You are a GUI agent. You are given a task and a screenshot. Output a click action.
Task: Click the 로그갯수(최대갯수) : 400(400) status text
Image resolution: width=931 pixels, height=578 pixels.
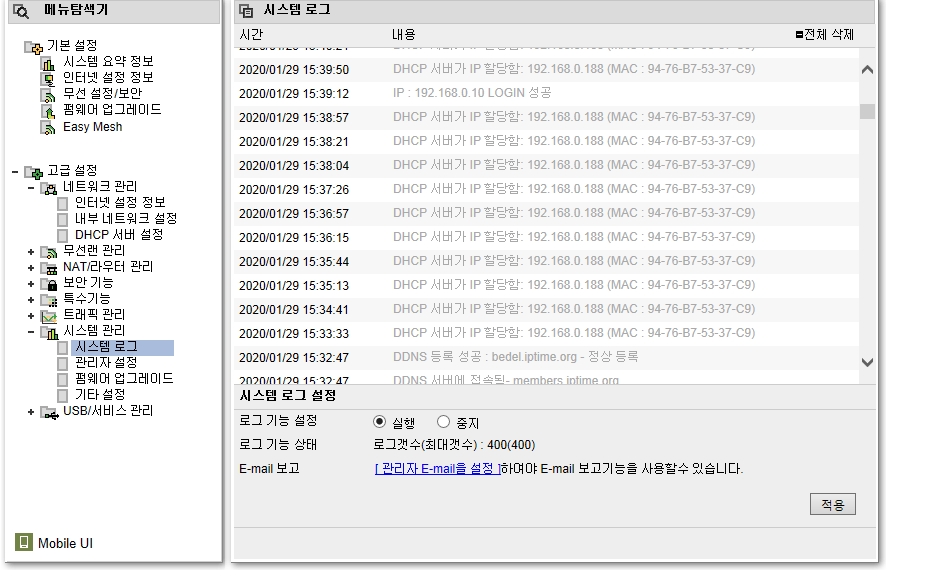point(454,445)
